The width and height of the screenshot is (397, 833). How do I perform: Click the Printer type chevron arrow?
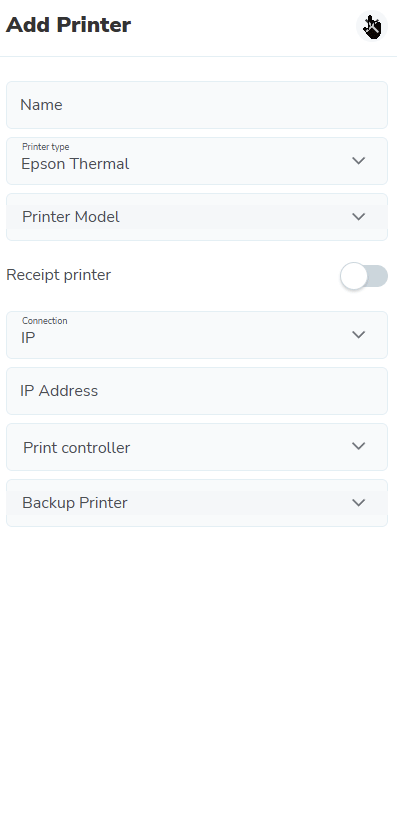coord(359,160)
